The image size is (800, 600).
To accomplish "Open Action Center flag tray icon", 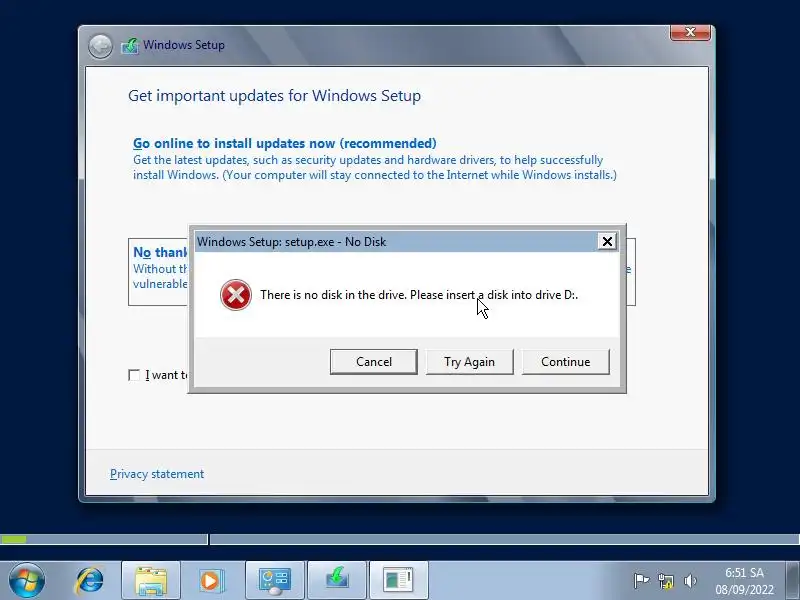I will click(x=641, y=581).
